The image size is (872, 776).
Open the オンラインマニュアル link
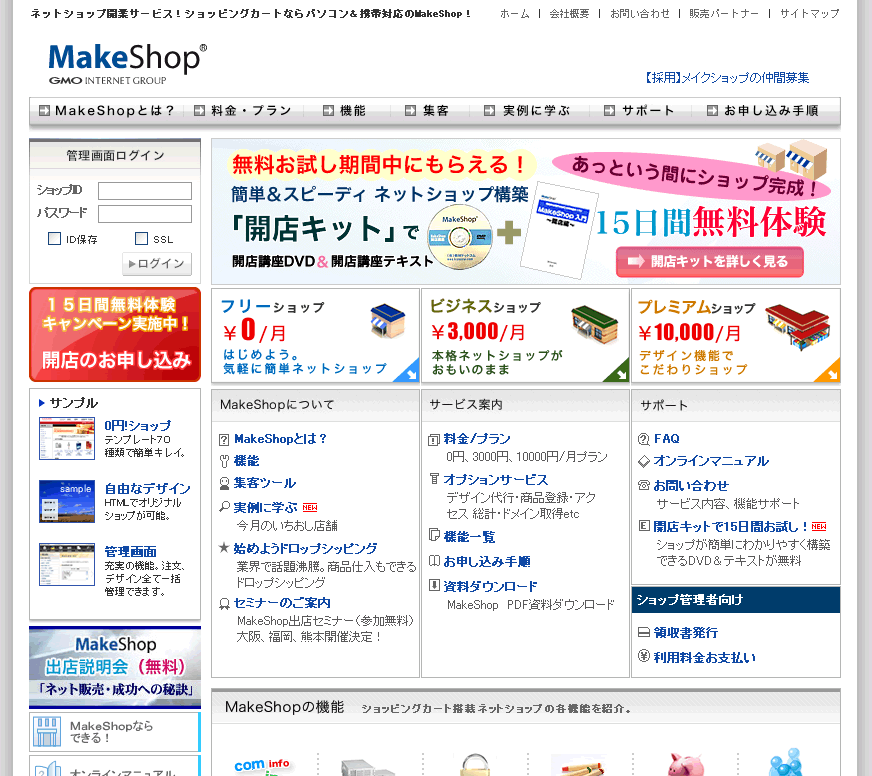(x=711, y=461)
